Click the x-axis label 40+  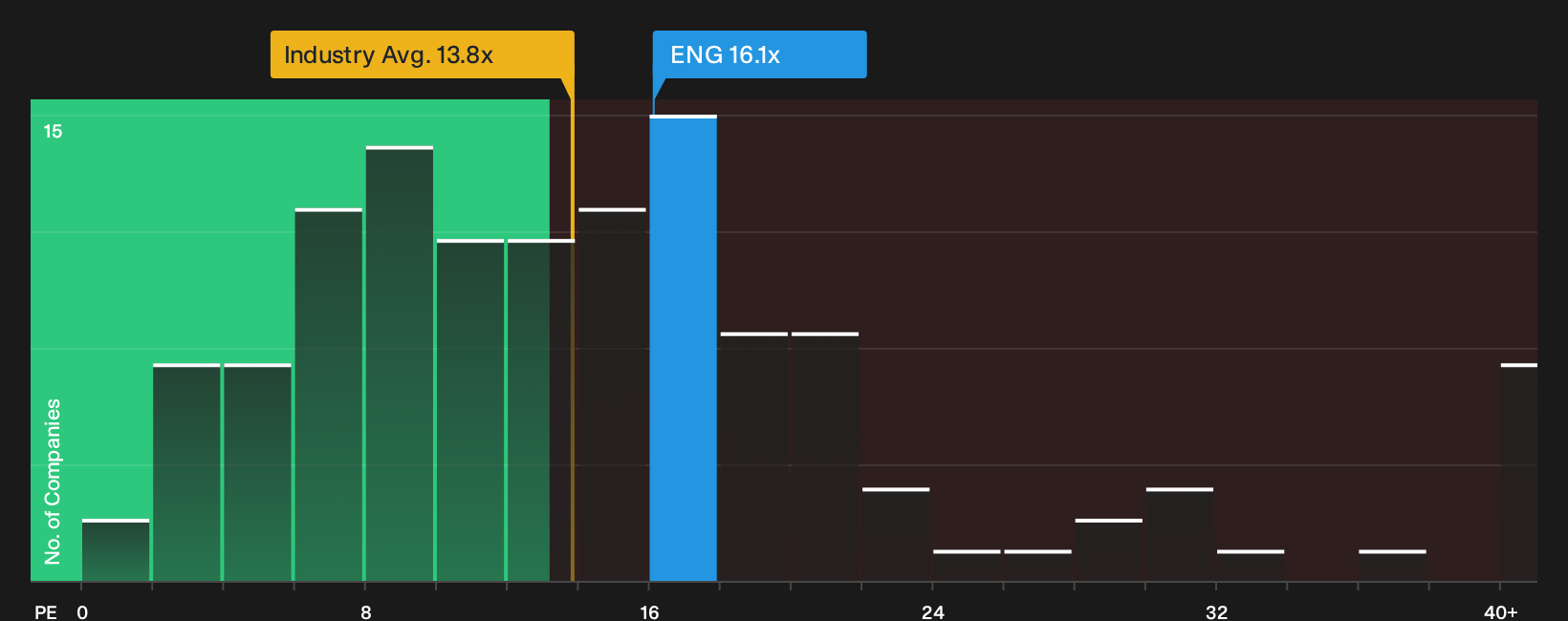[1501, 611]
